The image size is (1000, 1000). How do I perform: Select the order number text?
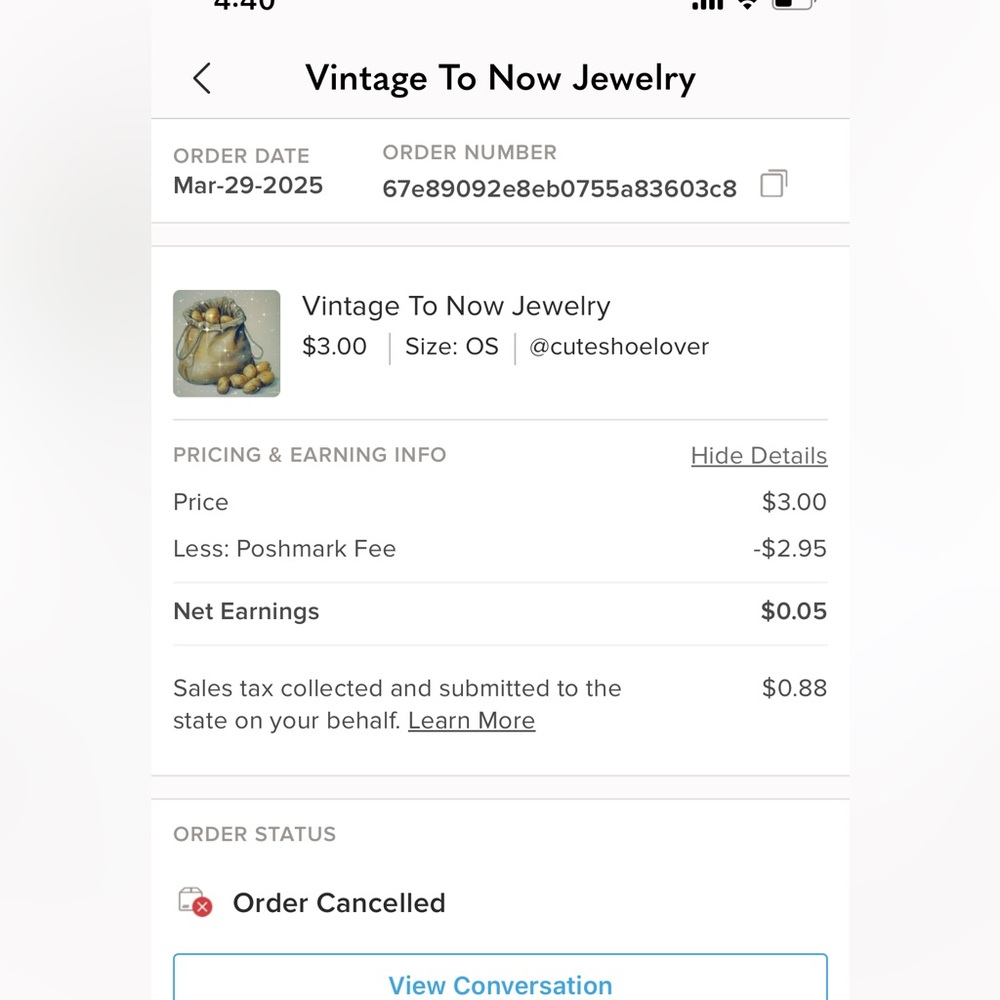coord(559,188)
